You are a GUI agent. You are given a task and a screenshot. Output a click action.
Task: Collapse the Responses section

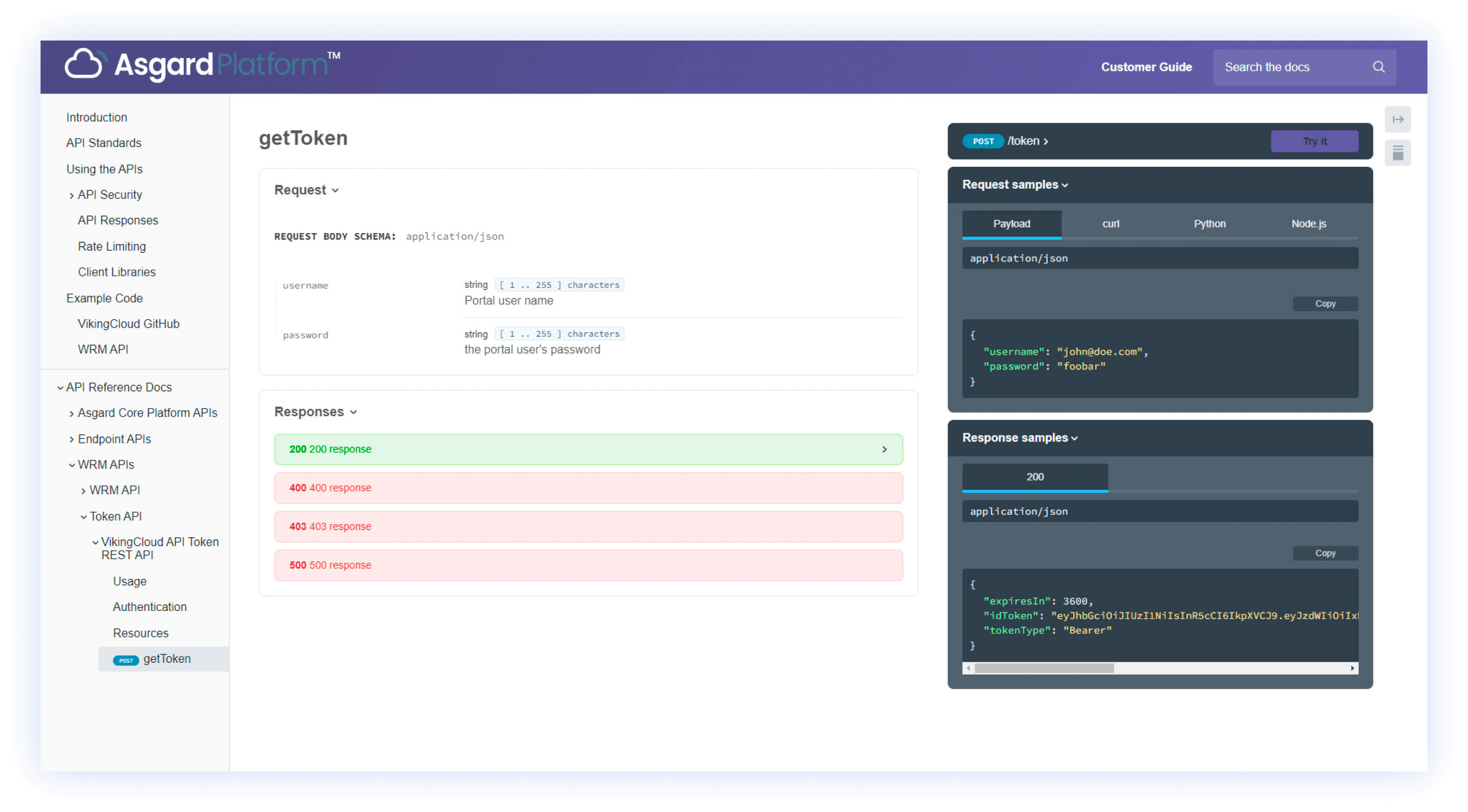coord(315,412)
